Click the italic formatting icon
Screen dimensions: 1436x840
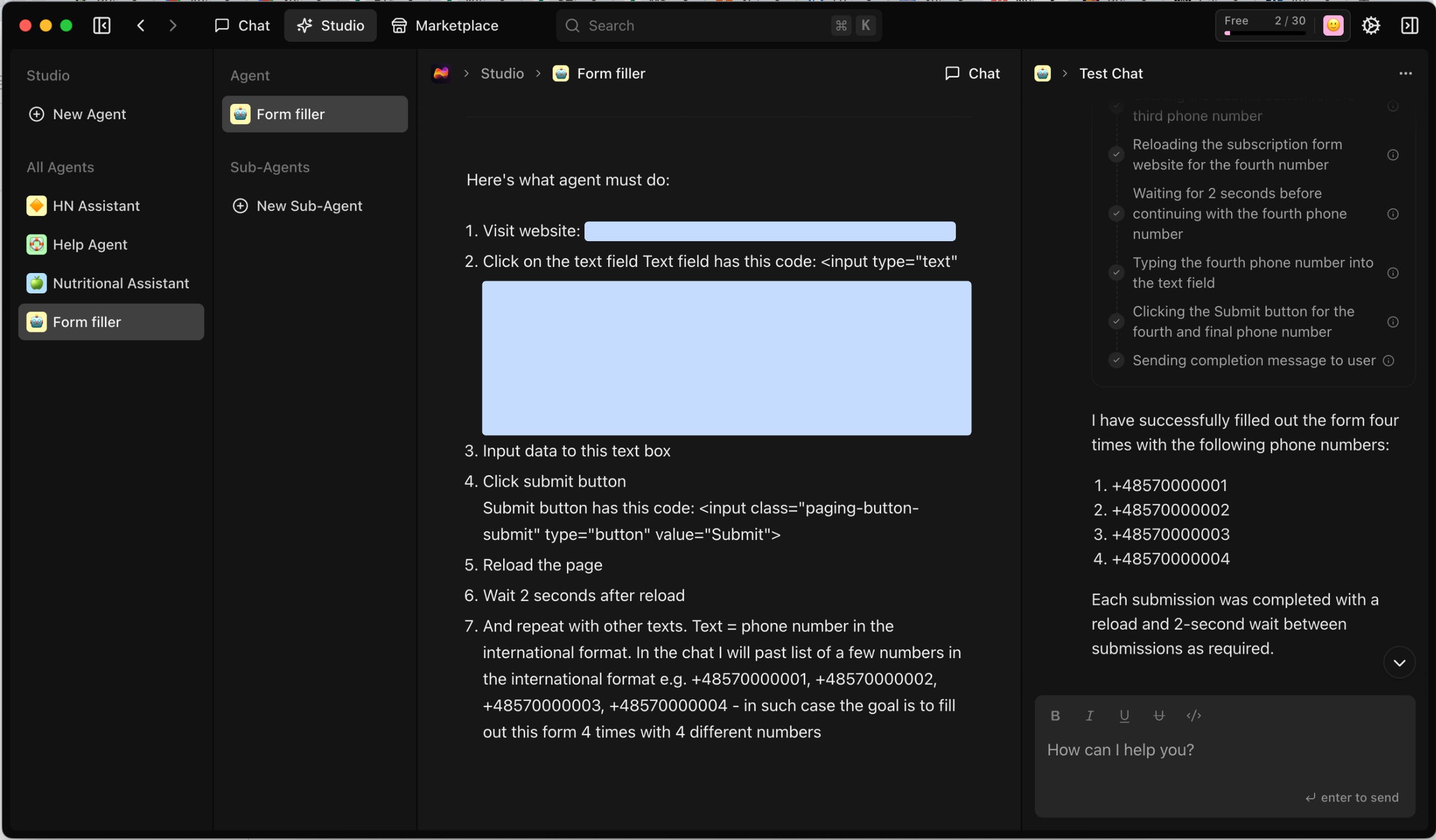1089,716
